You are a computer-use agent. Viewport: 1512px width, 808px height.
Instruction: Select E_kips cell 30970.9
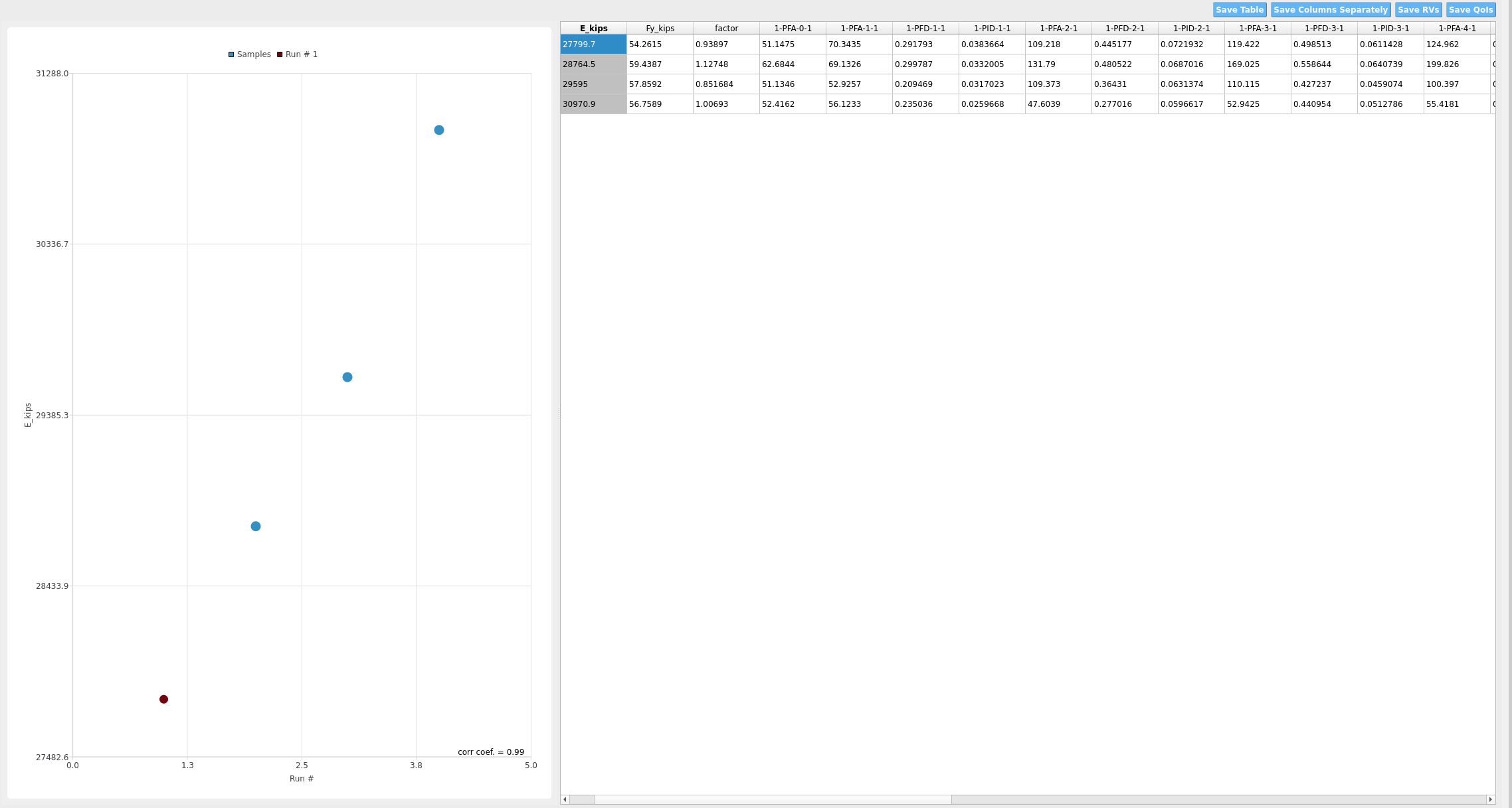pos(593,104)
